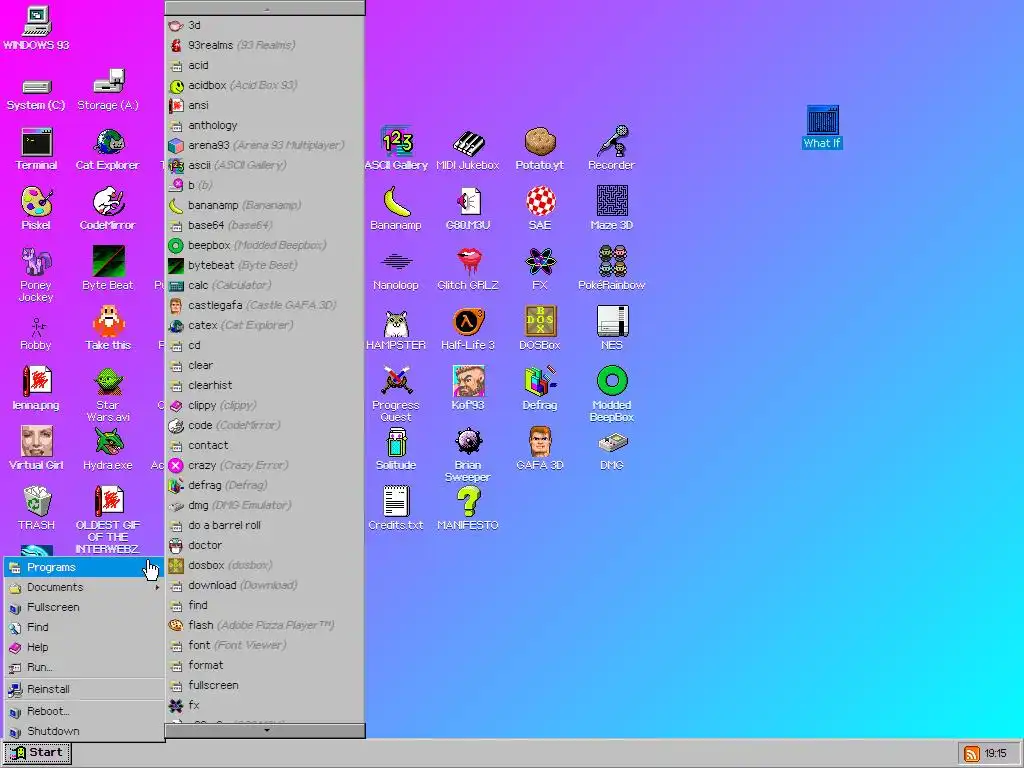1024x768 pixels.
Task: Open Bananamp desktop icon
Action: pos(396,209)
